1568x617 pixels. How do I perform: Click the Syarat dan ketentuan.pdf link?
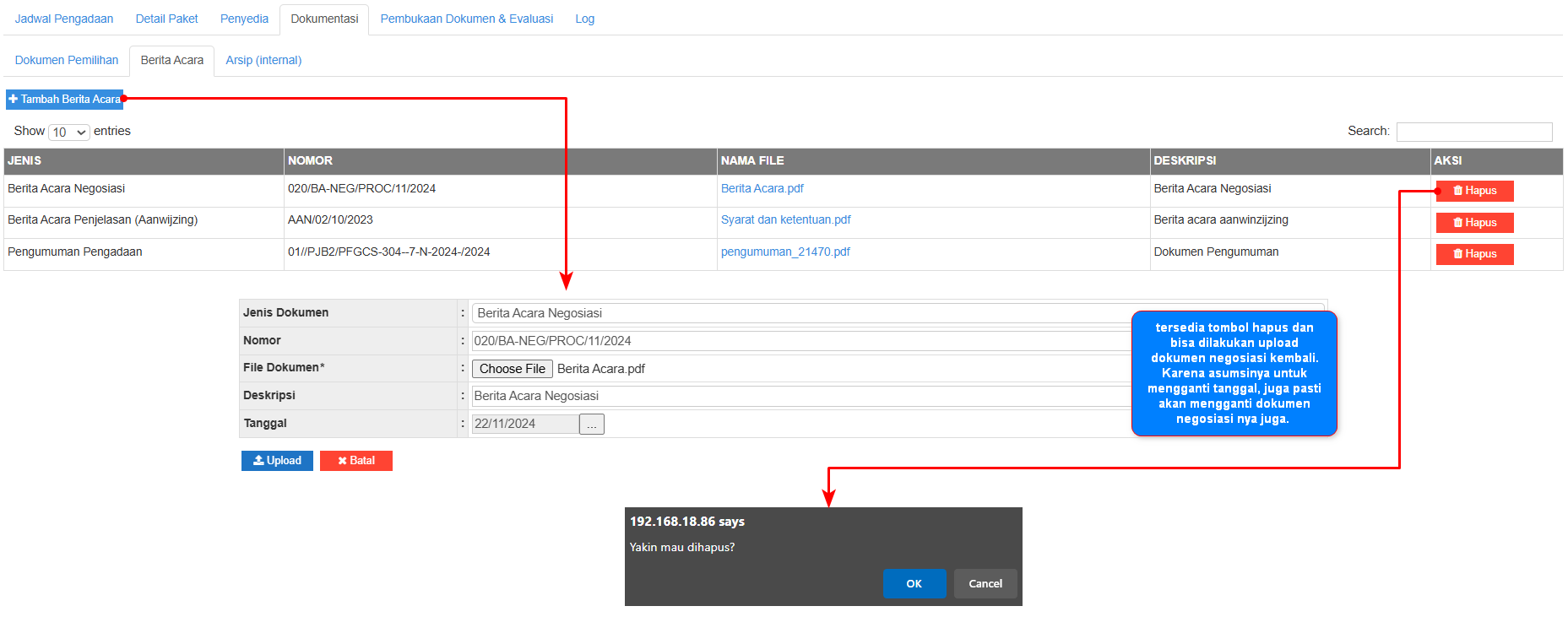pos(785,219)
